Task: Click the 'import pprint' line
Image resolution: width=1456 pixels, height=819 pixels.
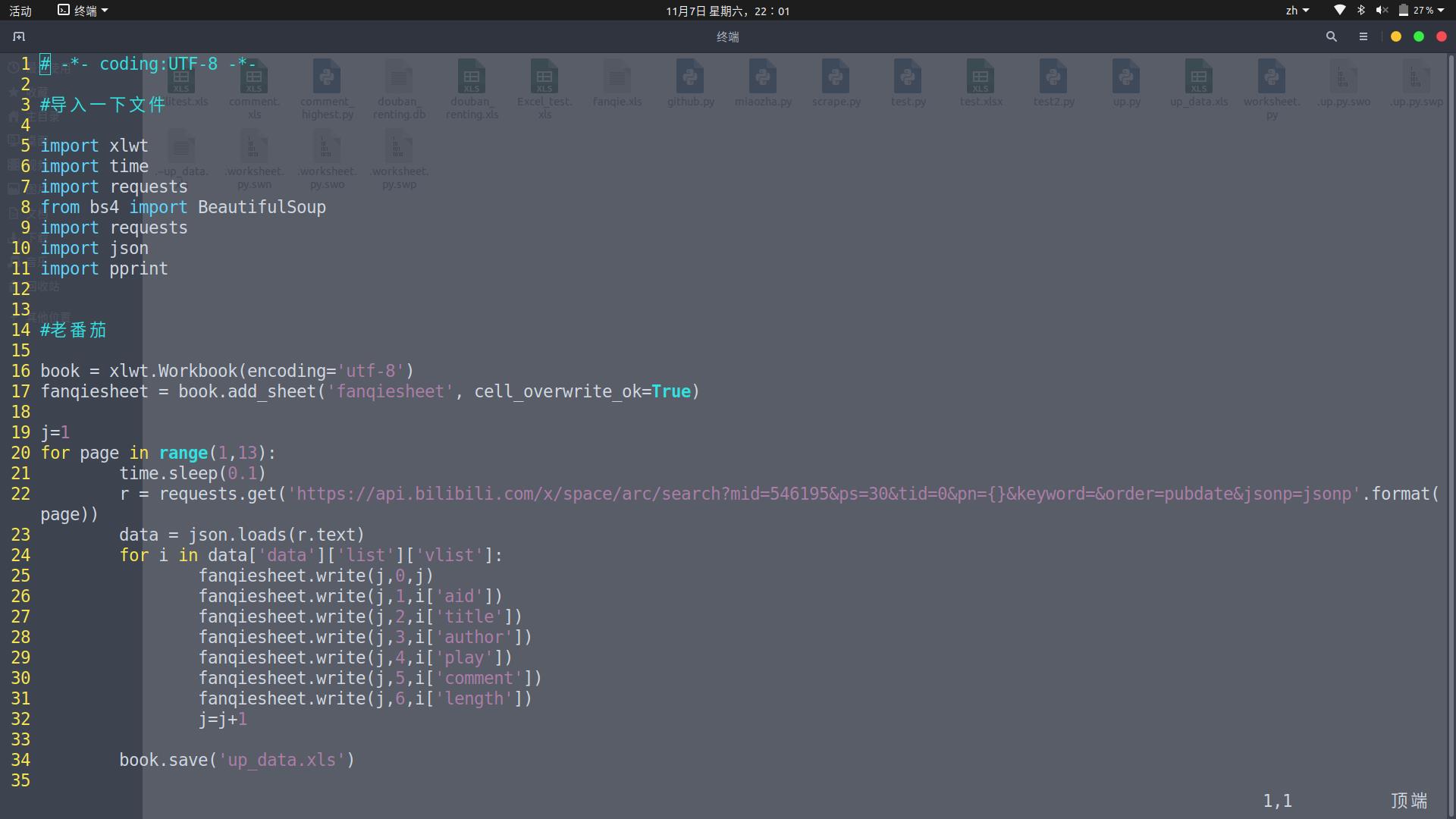Action: tap(104, 268)
